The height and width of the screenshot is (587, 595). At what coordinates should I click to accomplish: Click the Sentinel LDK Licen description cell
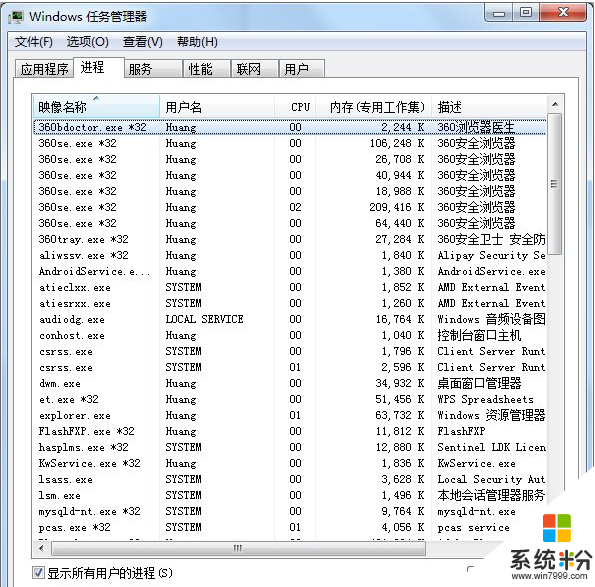click(491, 447)
